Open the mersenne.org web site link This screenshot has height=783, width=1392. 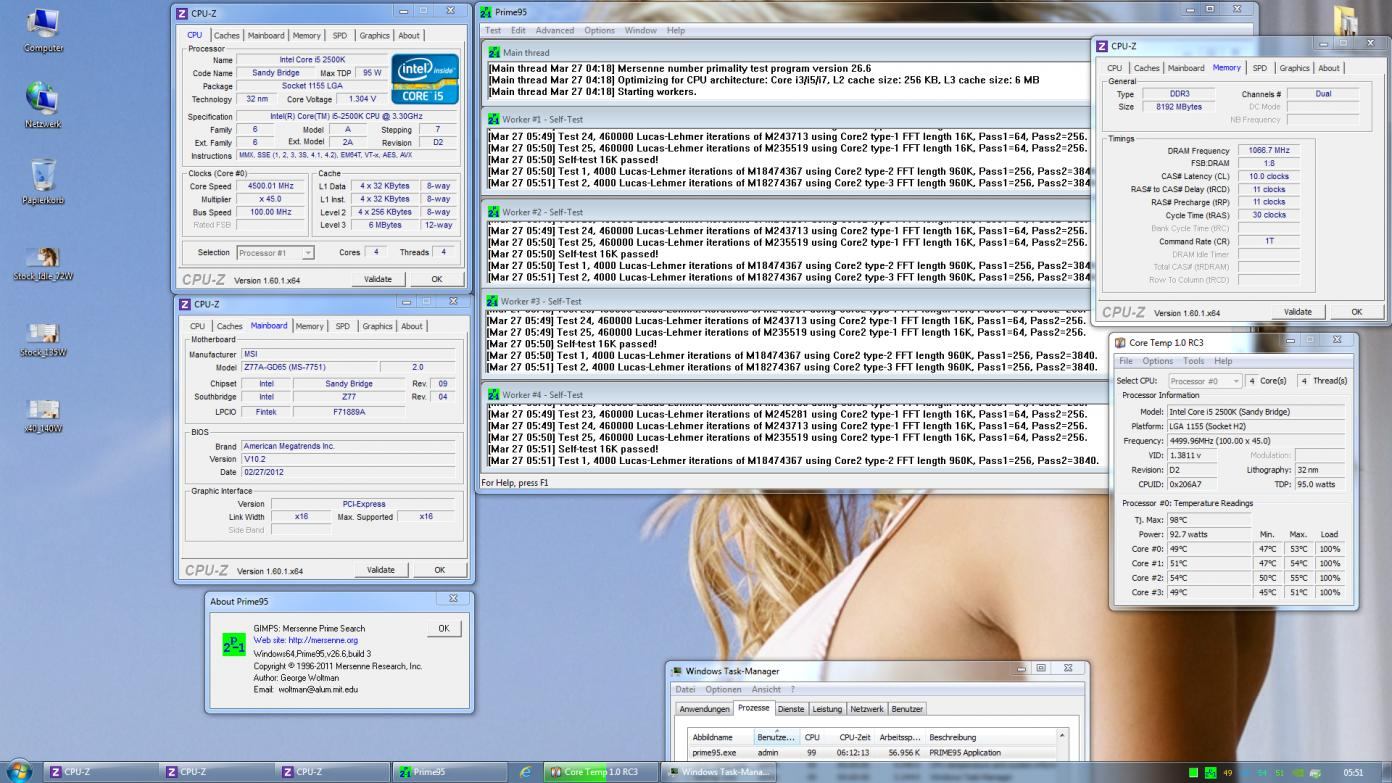306,640
